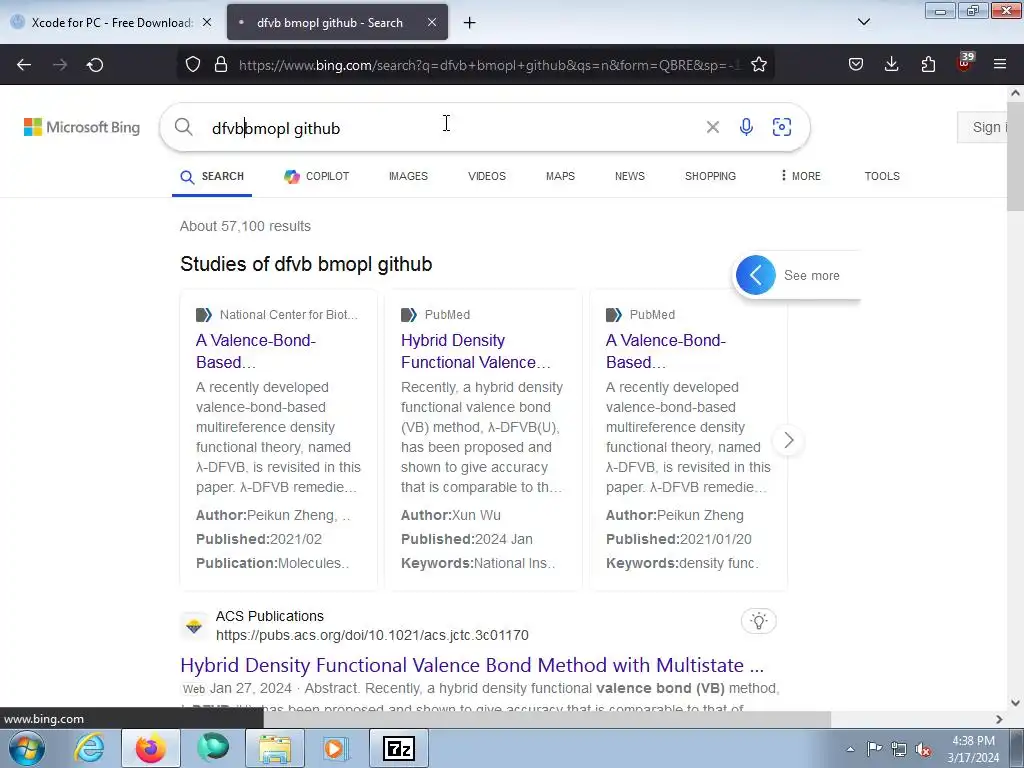This screenshot has width=1024, height=768.
Task: Click the Firefox URL address bar
Action: (x=490, y=65)
